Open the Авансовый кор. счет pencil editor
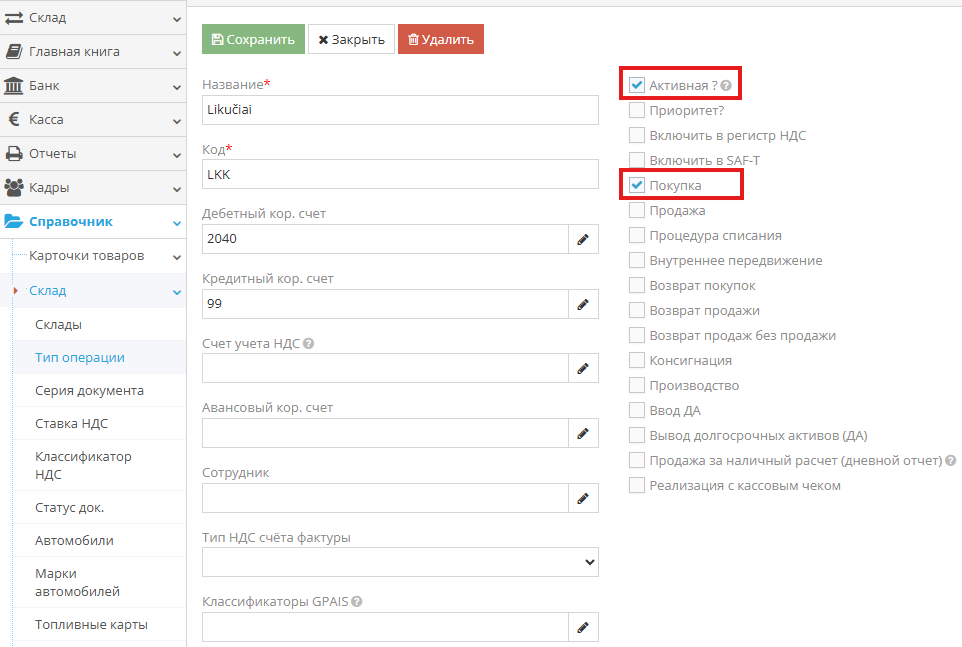Viewport: 962px width, 647px height. [x=583, y=433]
